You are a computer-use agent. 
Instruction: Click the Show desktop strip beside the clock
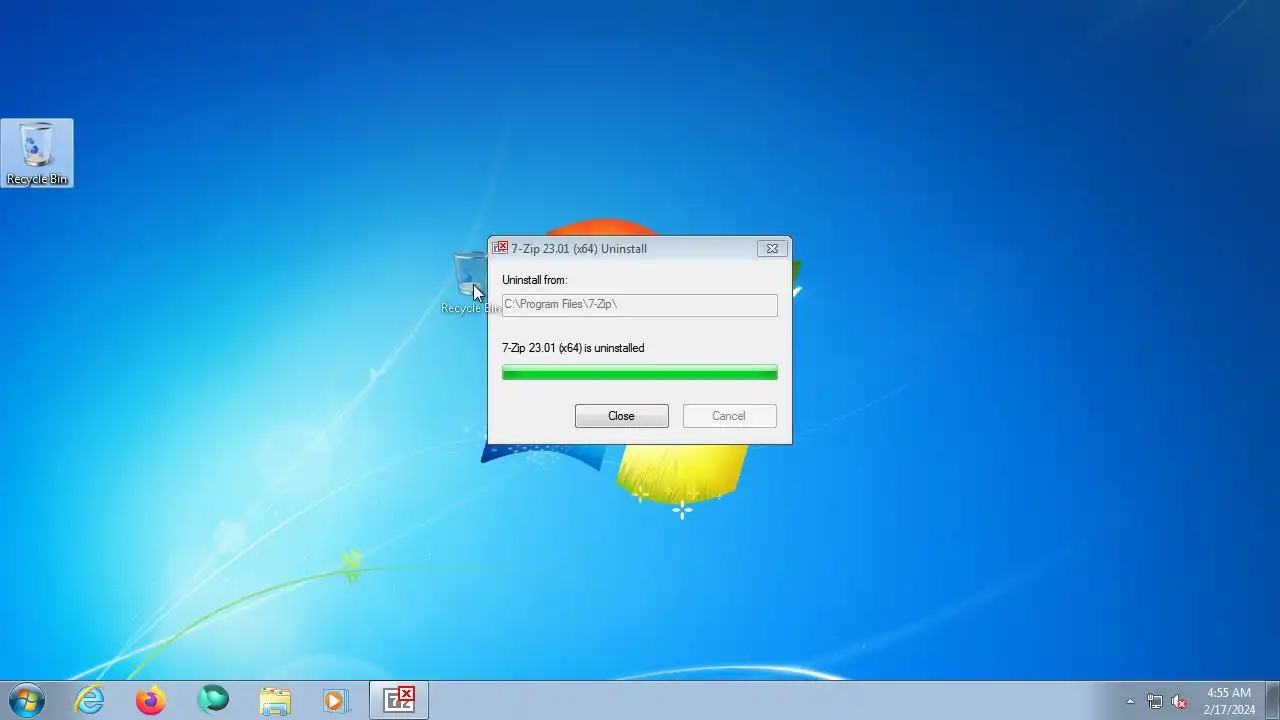pos(1272,700)
